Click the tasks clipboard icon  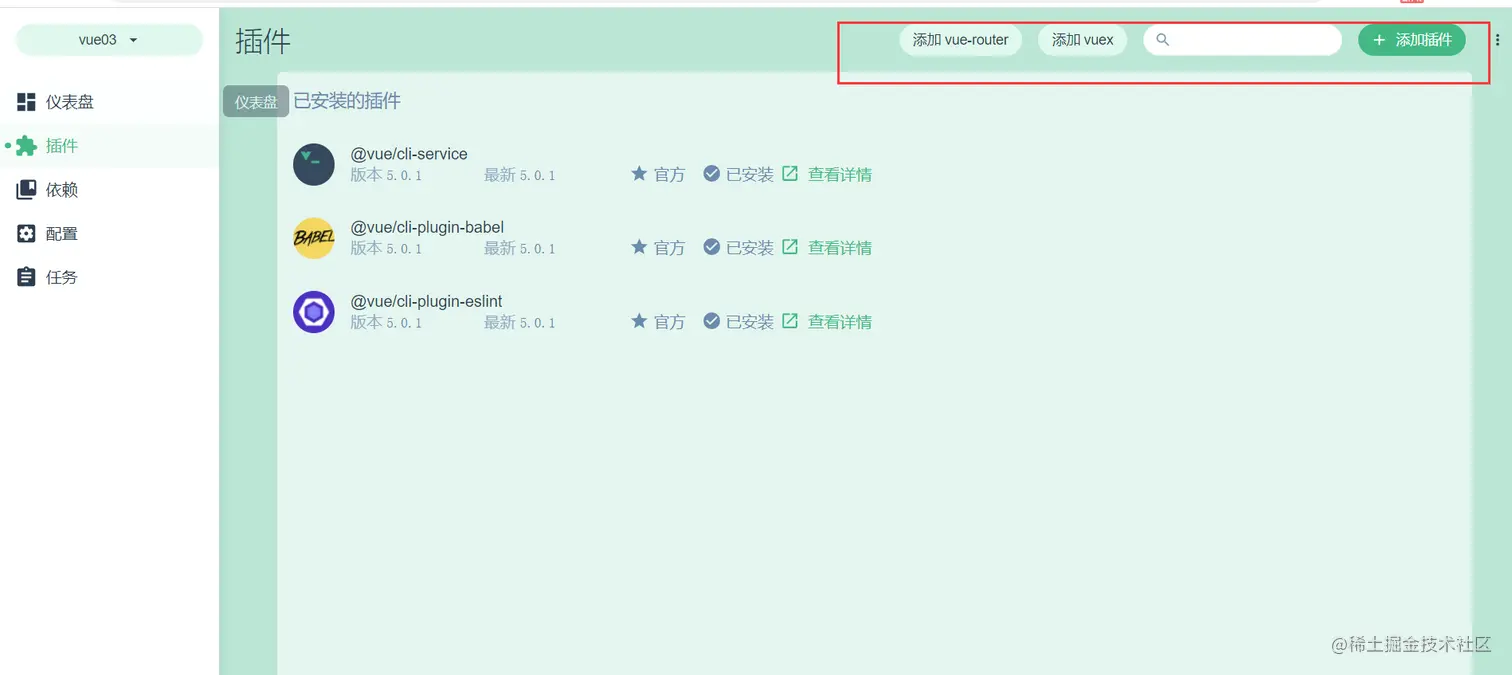(x=27, y=277)
